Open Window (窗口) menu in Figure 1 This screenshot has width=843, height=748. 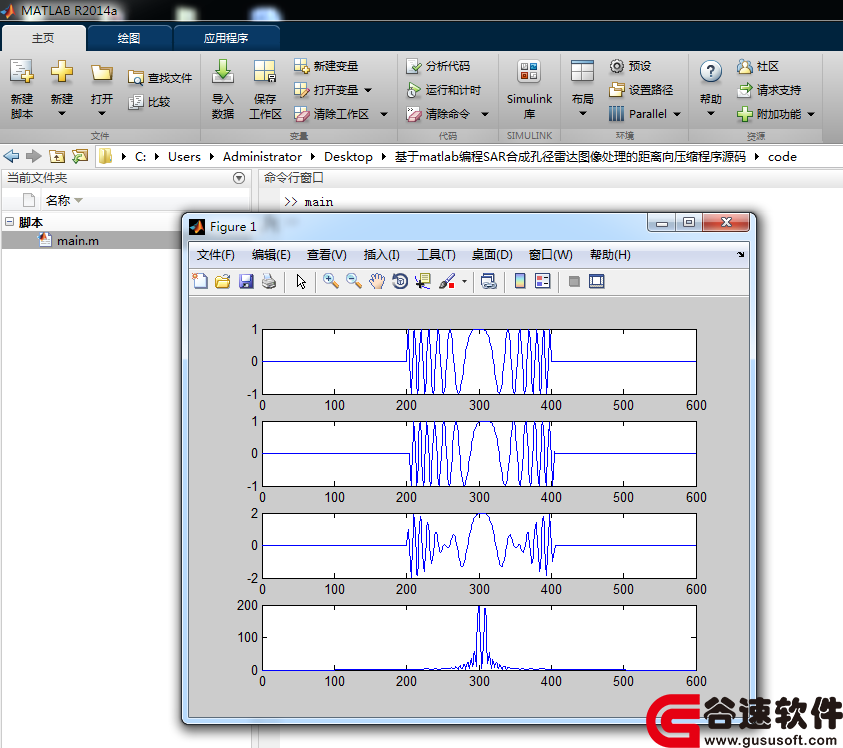point(551,255)
